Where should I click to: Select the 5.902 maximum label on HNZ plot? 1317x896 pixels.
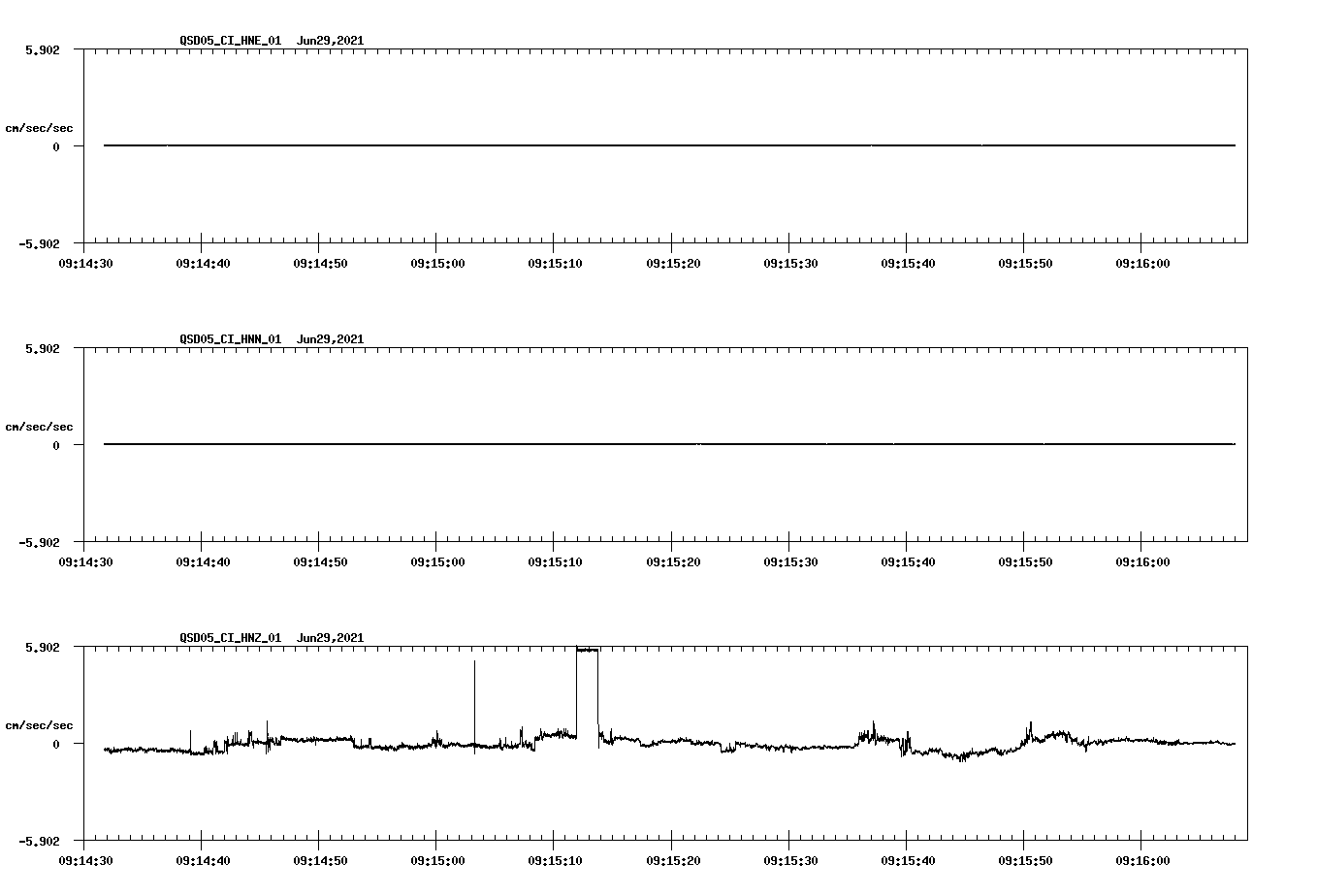[42, 647]
